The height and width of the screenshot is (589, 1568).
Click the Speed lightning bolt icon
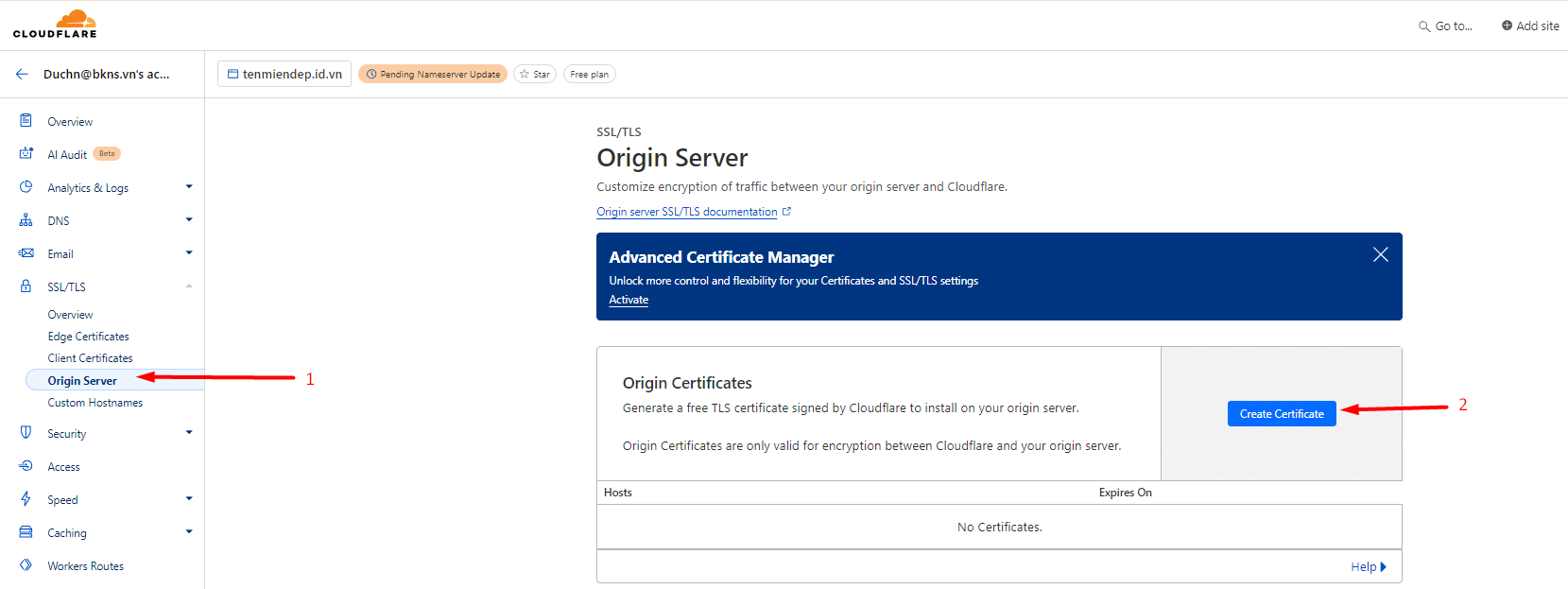pos(26,499)
